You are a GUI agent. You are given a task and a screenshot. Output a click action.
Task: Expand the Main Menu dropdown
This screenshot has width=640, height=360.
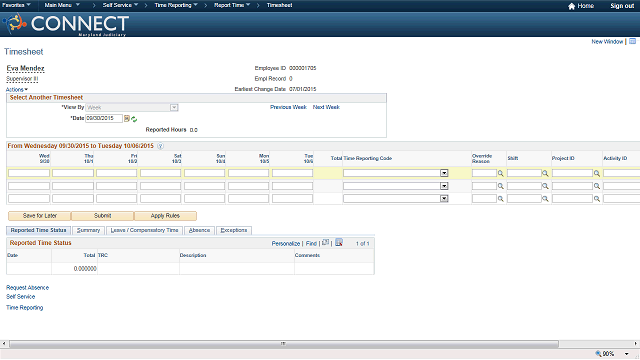62,5
